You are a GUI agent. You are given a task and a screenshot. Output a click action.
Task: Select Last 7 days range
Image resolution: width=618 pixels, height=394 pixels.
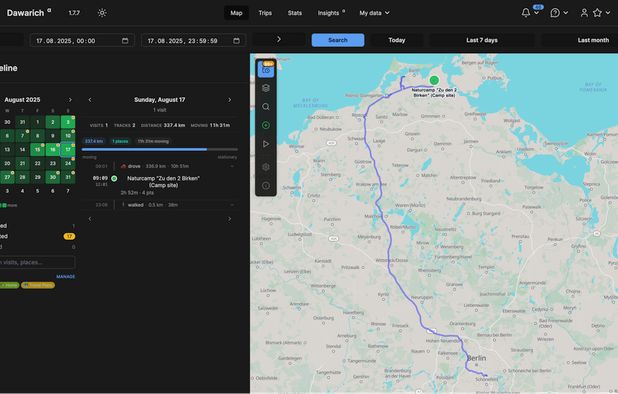point(482,40)
